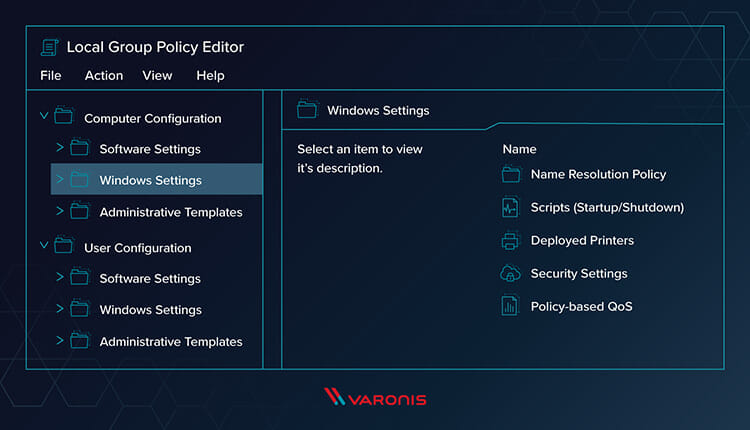750x430 pixels.
Task: Select Windows Settings under User Configuration
Action: (151, 310)
